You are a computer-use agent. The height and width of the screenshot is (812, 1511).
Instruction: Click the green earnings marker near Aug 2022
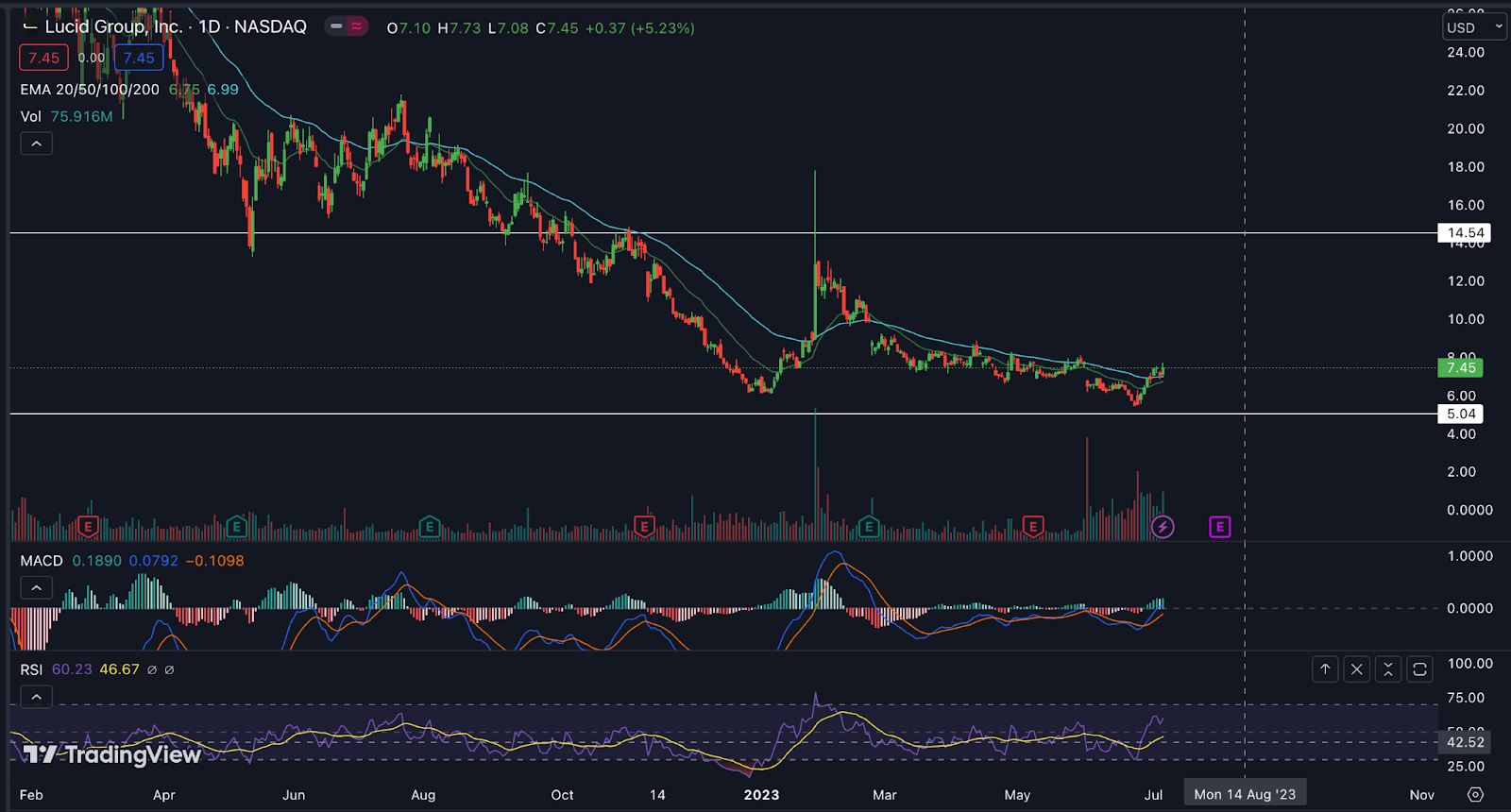(x=430, y=527)
